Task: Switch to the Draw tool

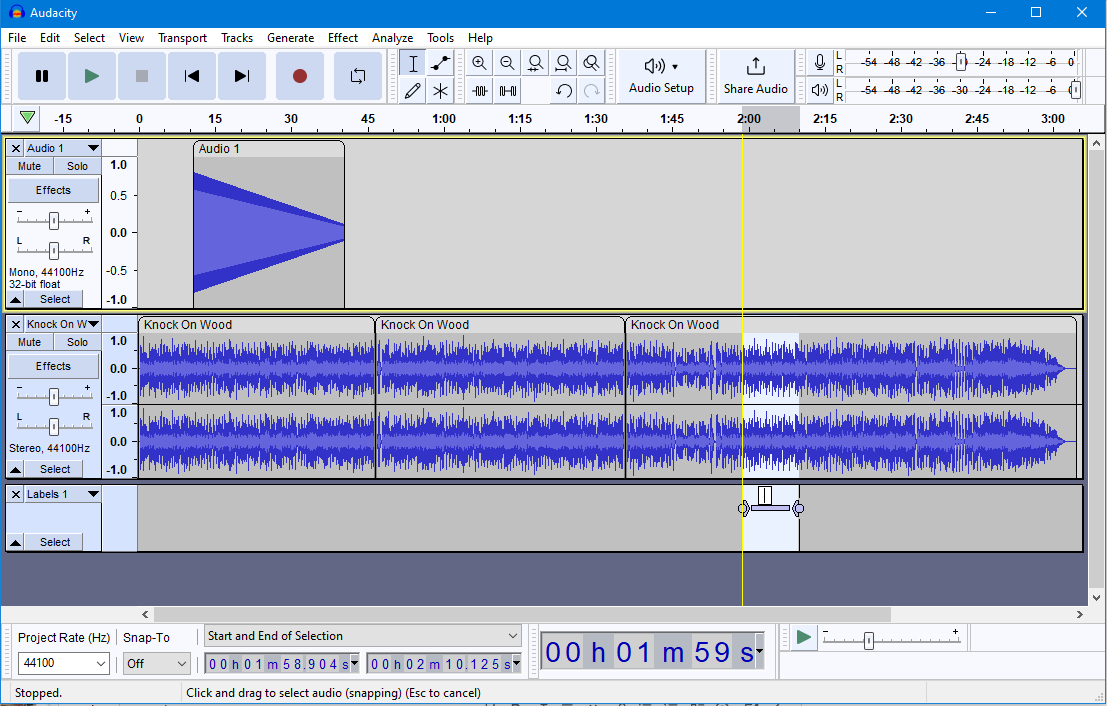Action: click(x=412, y=90)
